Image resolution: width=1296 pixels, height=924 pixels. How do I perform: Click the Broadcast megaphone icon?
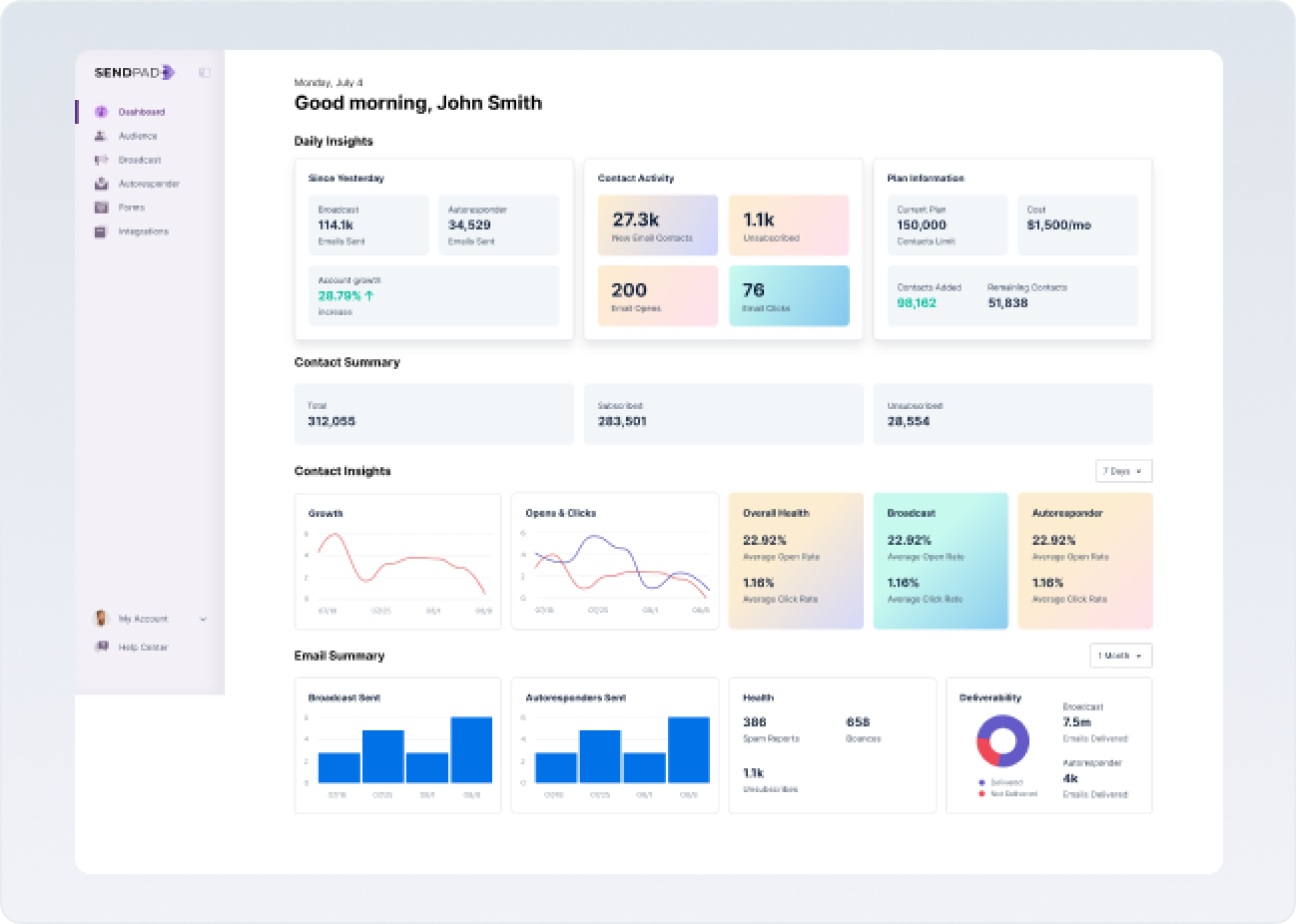click(x=101, y=160)
